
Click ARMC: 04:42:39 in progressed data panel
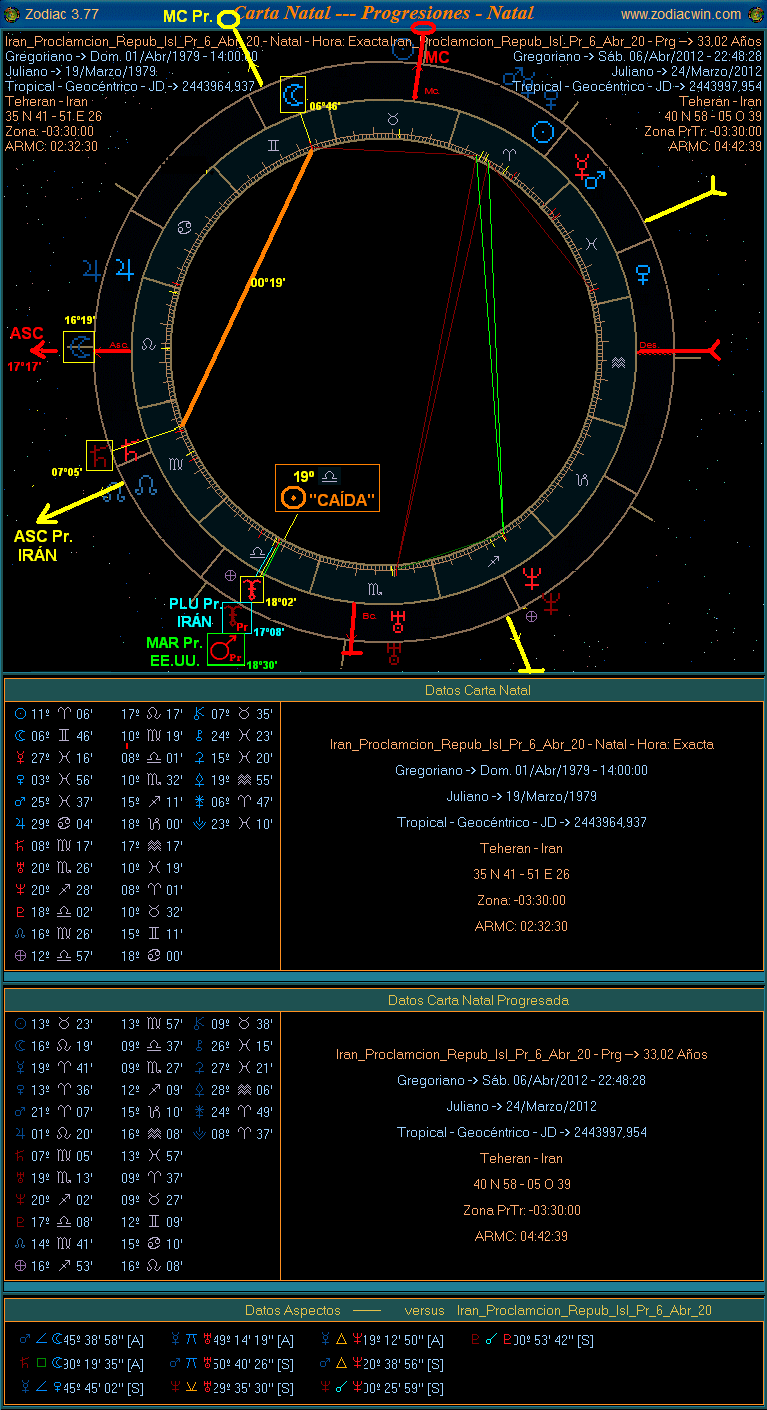pos(521,1236)
